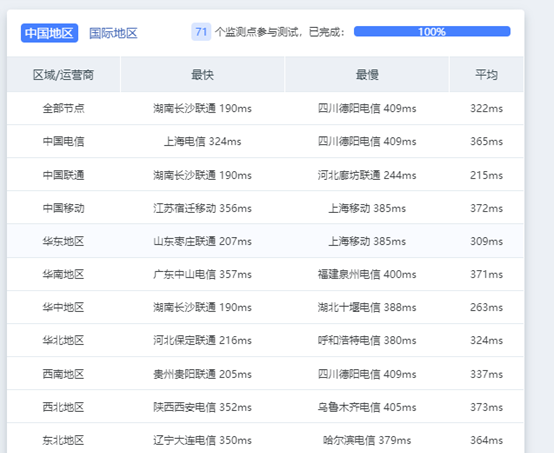This screenshot has height=453, width=554.
Task: Click the 71 monitoring point count badge
Action: 201,32
